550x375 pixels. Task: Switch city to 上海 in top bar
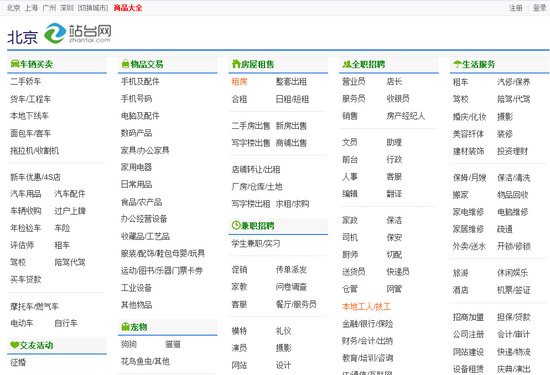coord(31,8)
